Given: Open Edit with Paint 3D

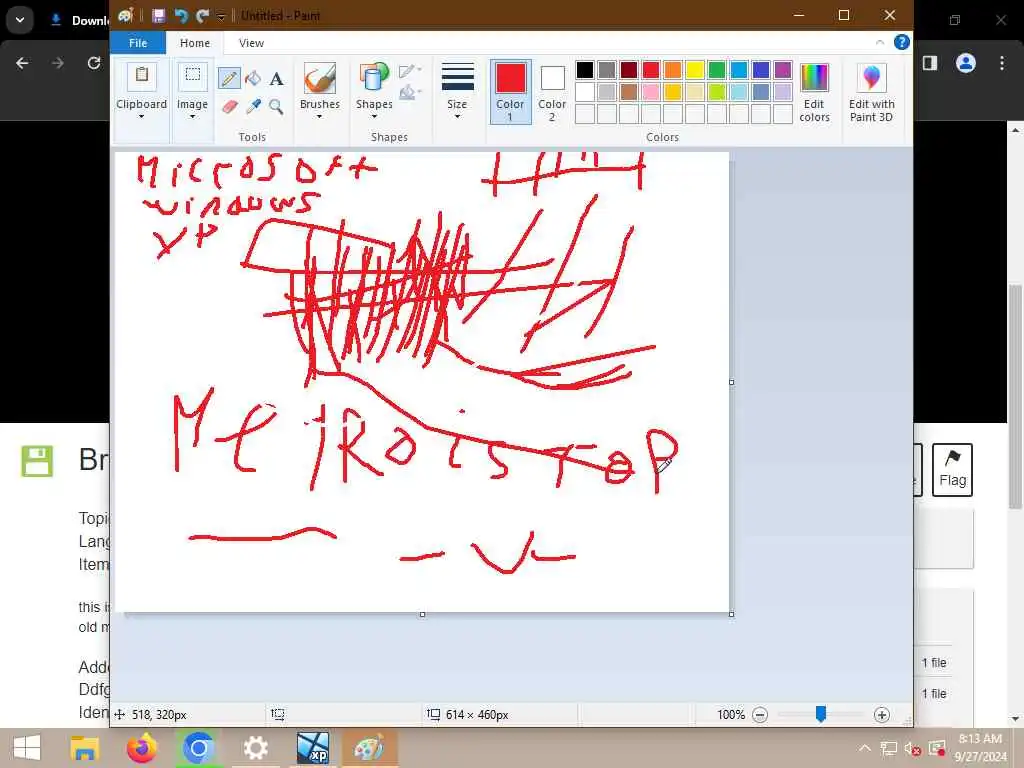Looking at the screenshot, I should point(871,93).
